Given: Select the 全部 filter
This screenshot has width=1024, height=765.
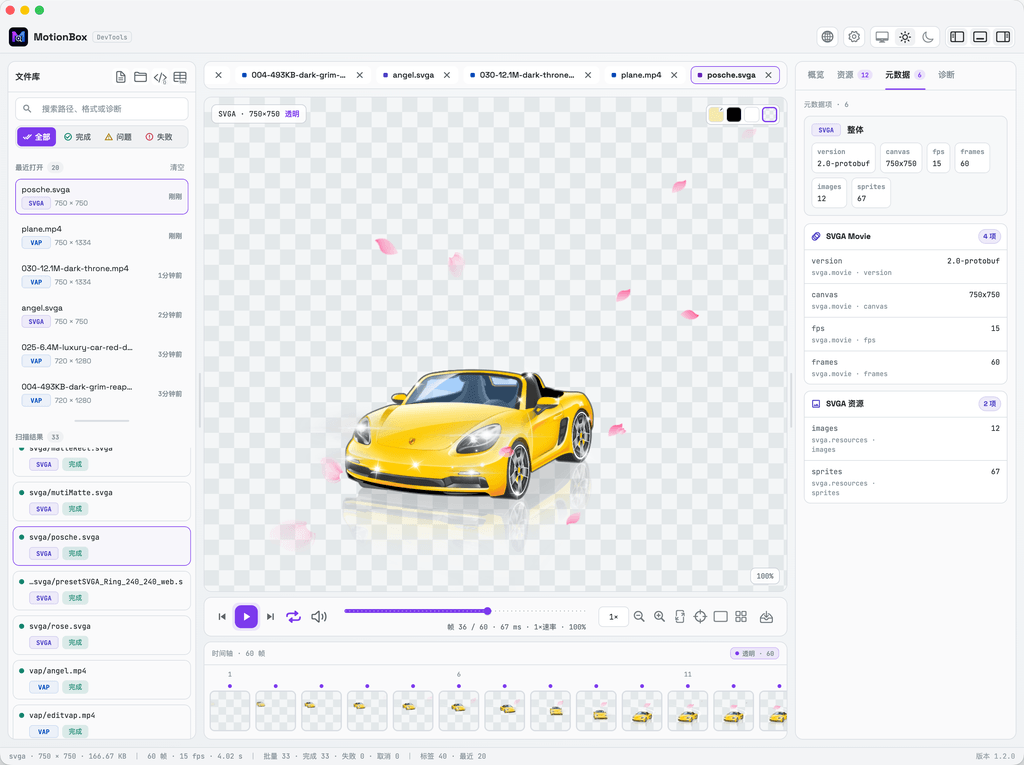Looking at the screenshot, I should (x=37, y=137).
